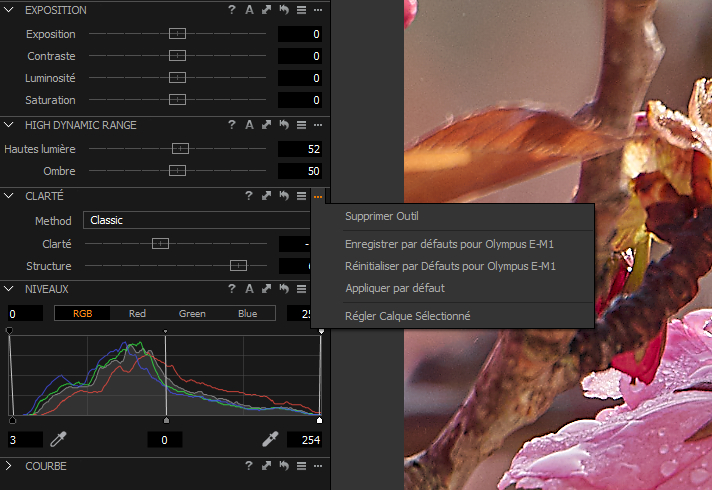Open Clarté presets menu

302,196
